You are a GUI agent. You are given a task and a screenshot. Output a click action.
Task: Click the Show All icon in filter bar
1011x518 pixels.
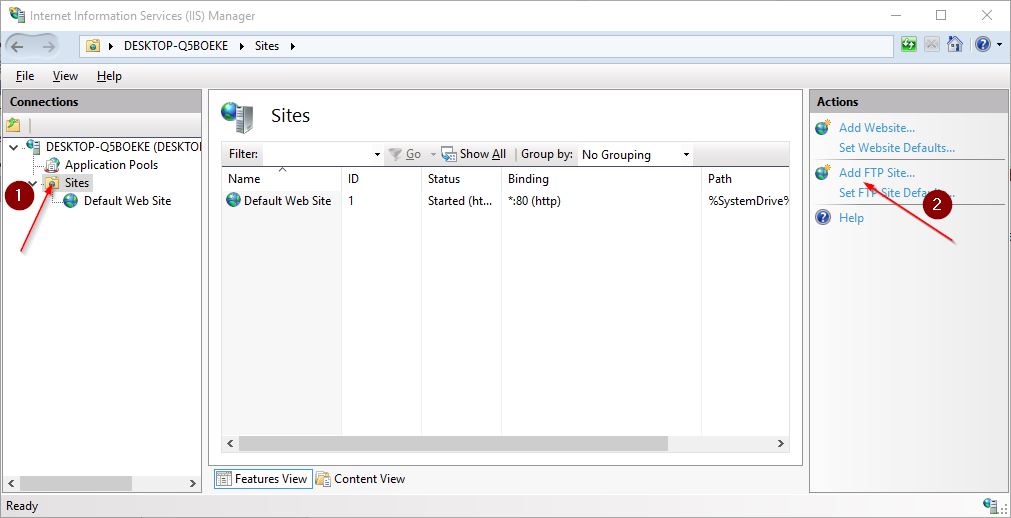(449, 154)
